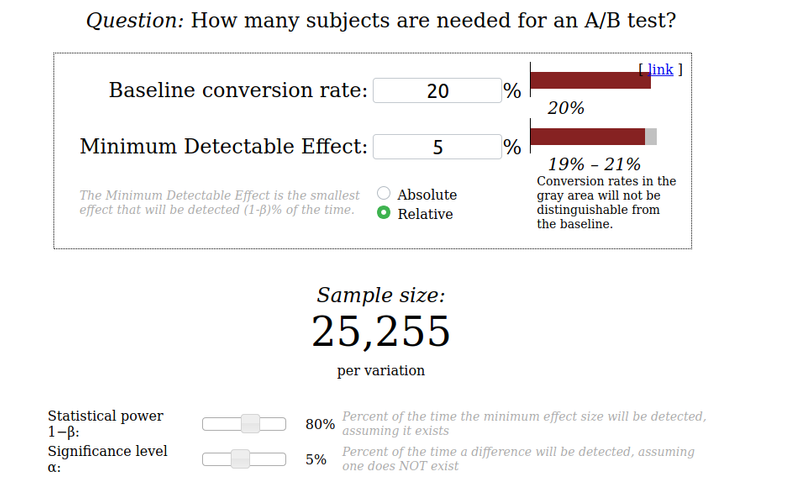Select the Relative radio button
The width and height of the screenshot is (800, 486).
(x=384, y=213)
